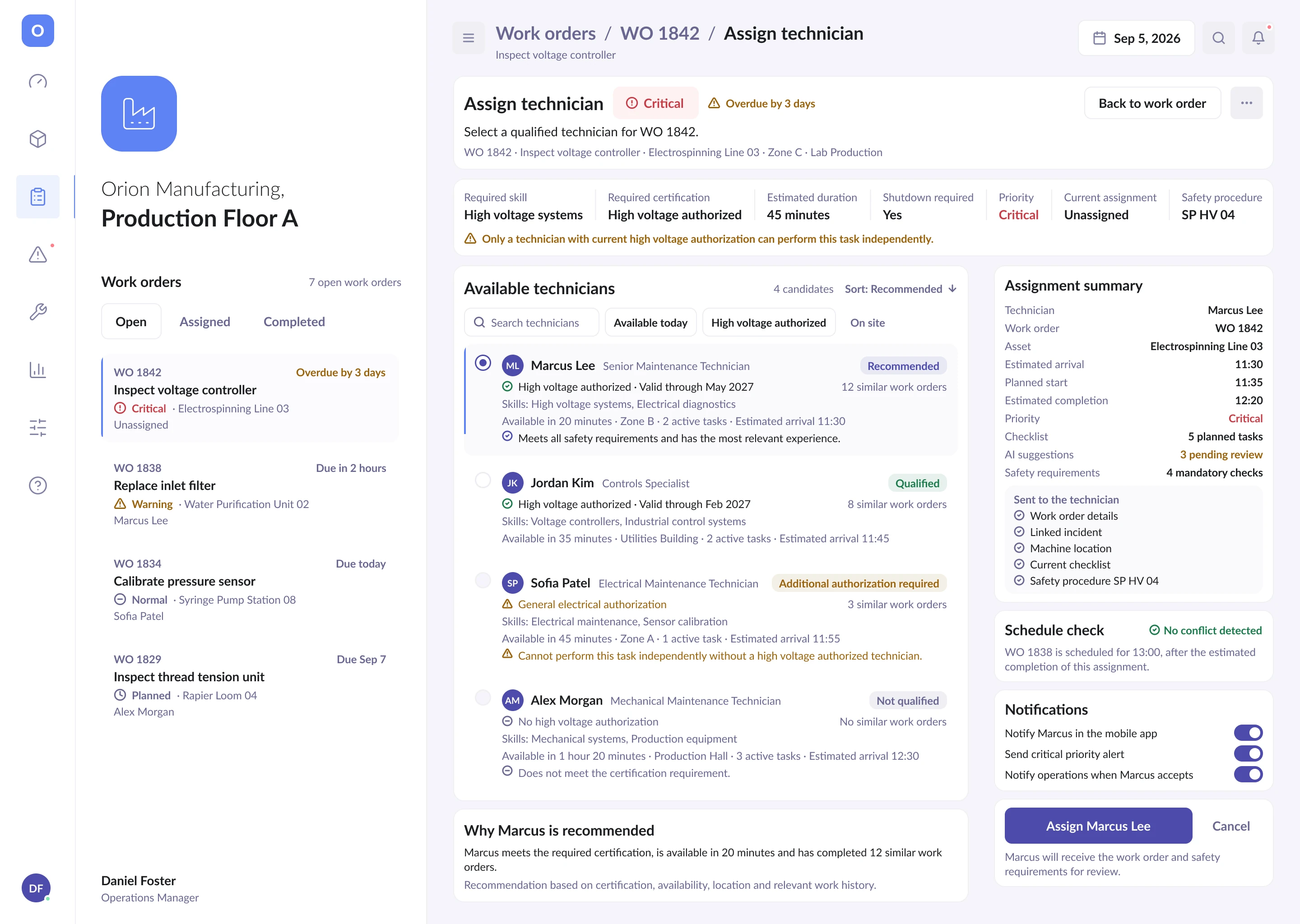The width and height of the screenshot is (1300, 924).
Task: Toggle the Available today filter chip
Action: 650,323
